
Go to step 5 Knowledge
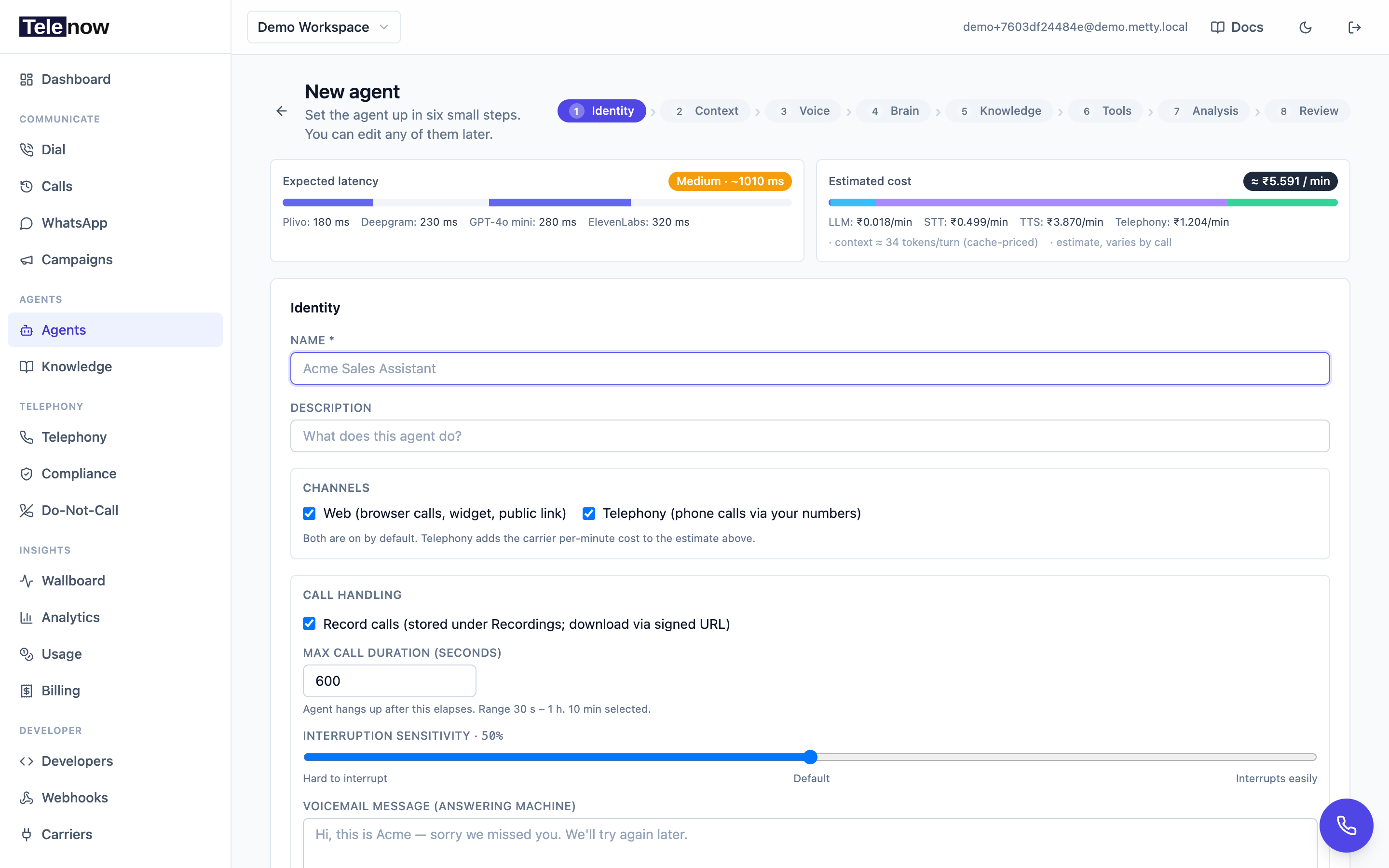(x=999, y=111)
